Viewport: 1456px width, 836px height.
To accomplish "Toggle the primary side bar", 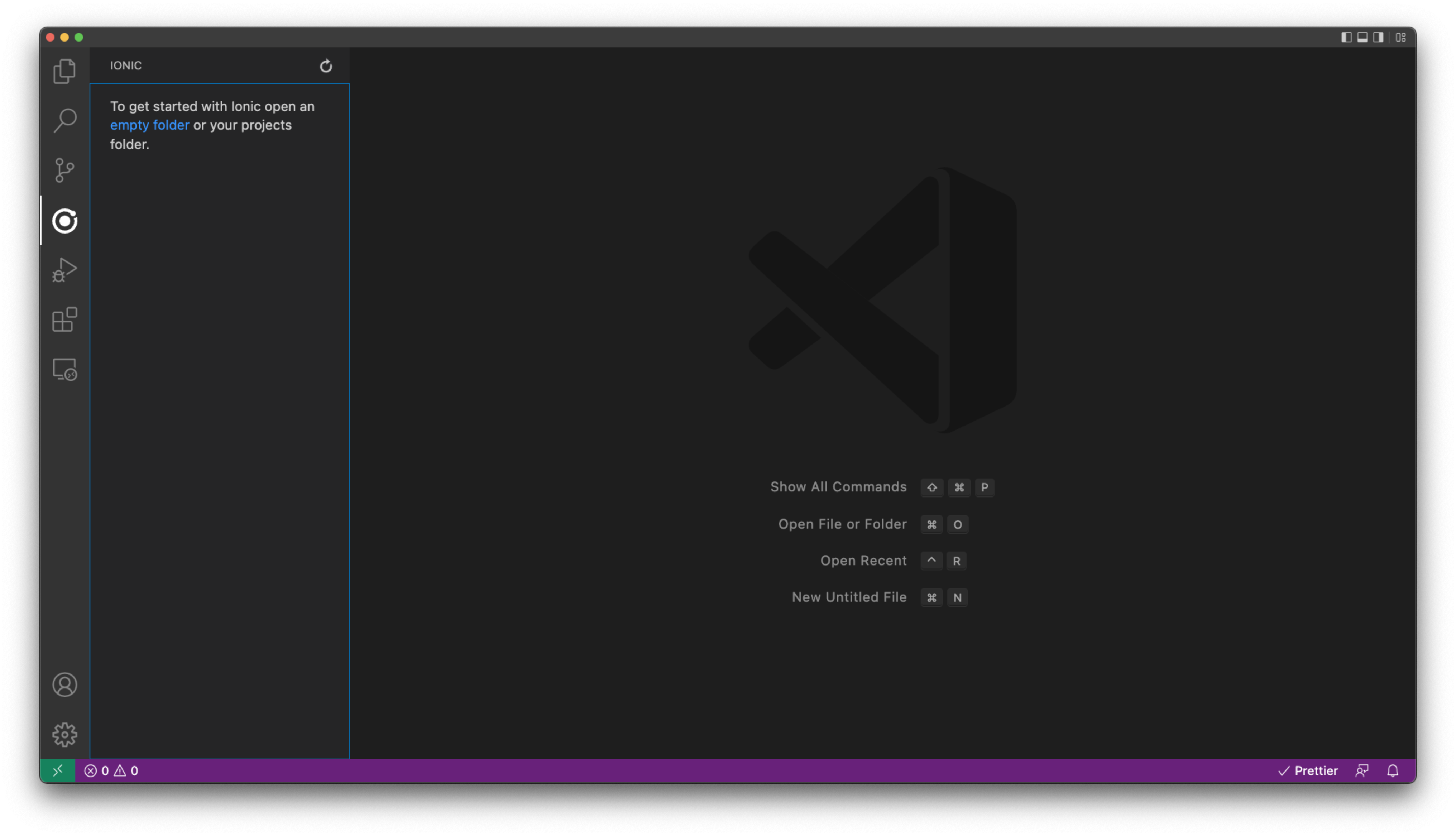I will (x=1346, y=37).
